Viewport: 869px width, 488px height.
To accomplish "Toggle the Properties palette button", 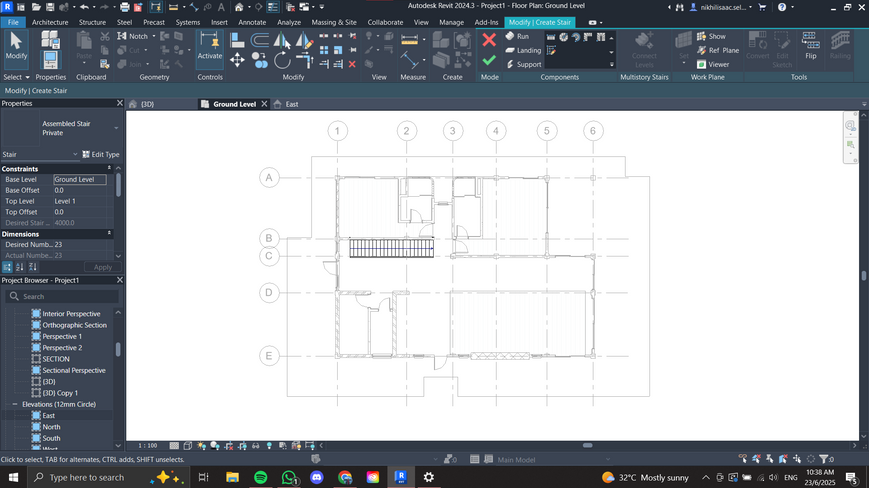I will 50,60.
